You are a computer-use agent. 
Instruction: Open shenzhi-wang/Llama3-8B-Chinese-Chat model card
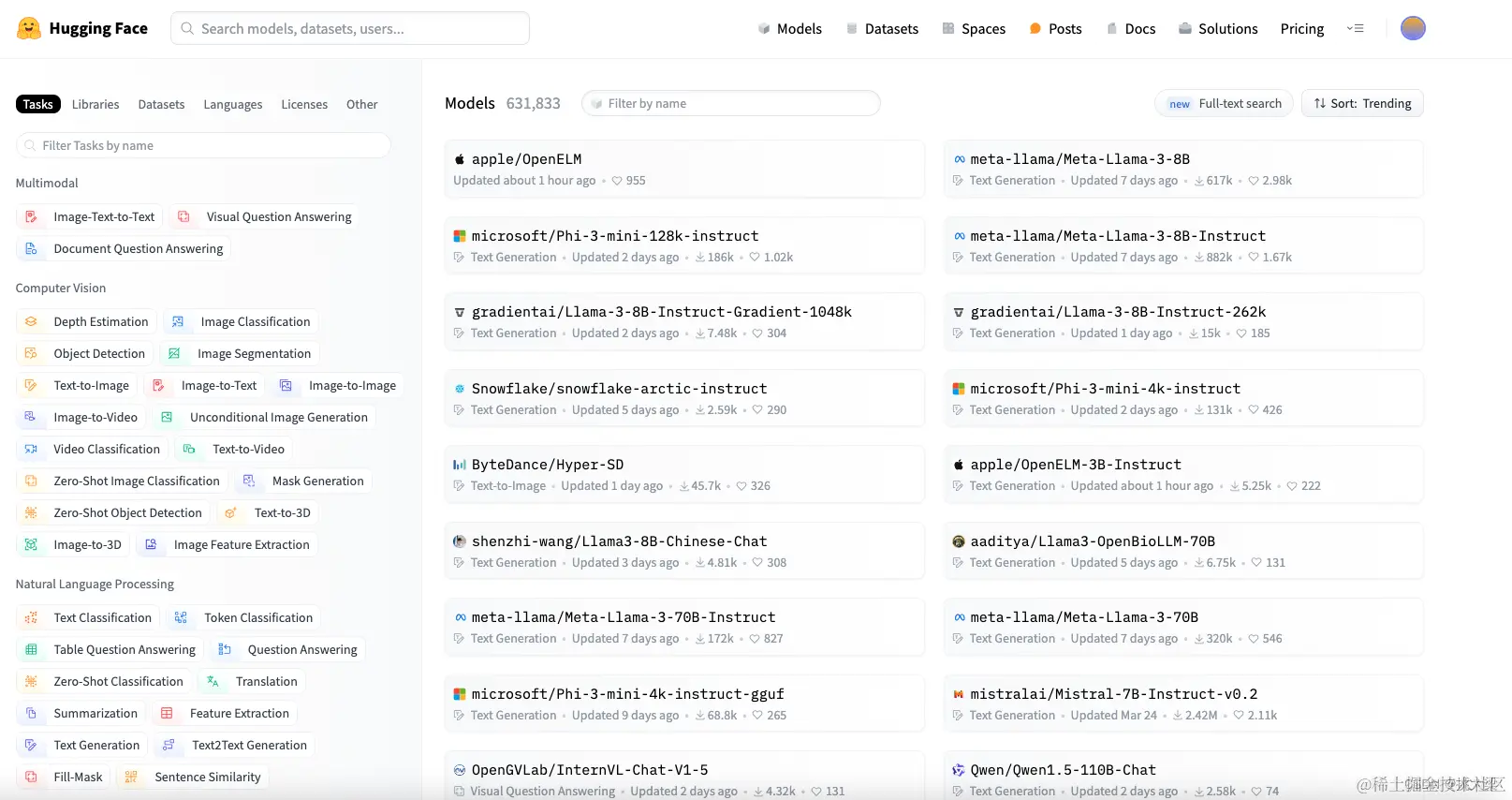[x=684, y=551]
